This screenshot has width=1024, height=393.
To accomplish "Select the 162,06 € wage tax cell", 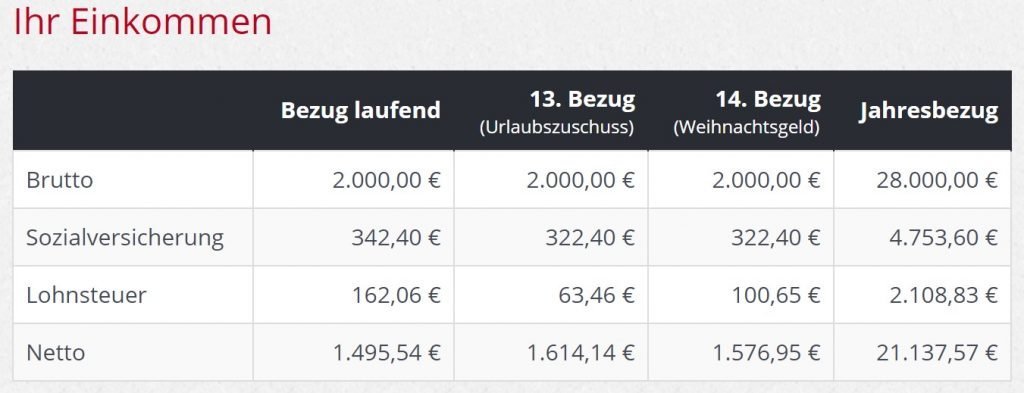I will pyautogui.click(x=396, y=295).
